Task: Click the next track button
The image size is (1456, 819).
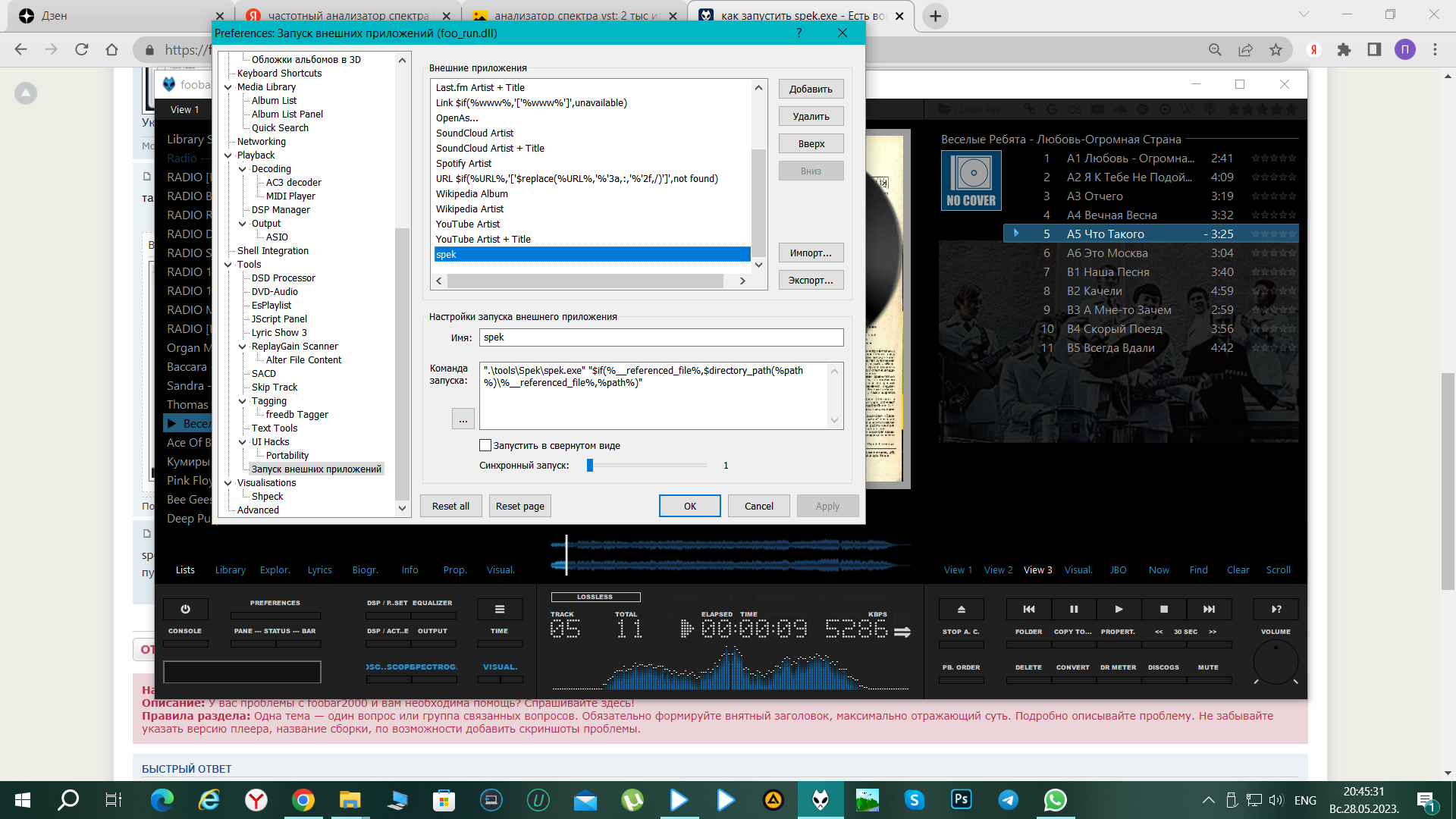Action: pyautogui.click(x=1209, y=609)
